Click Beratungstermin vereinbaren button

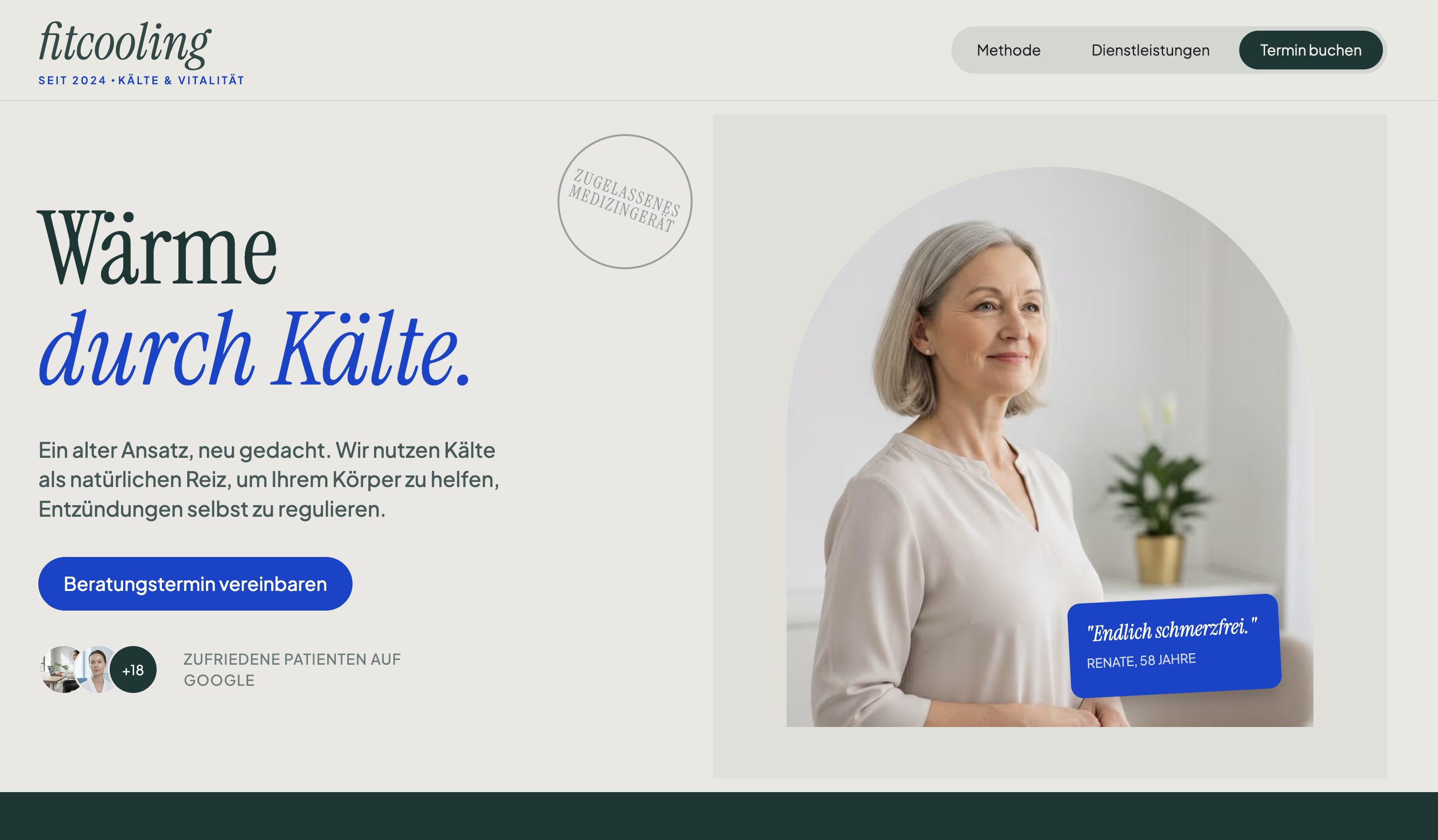click(x=195, y=584)
